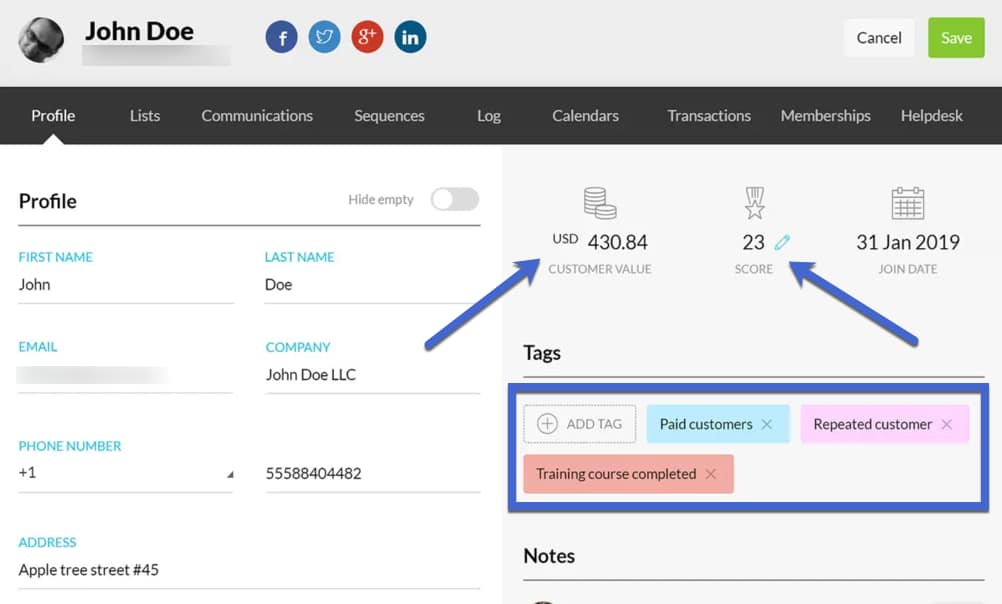Open the LinkedIn profile icon
Image resolution: width=1002 pixels, height=604 pixels.
point(410,36)
